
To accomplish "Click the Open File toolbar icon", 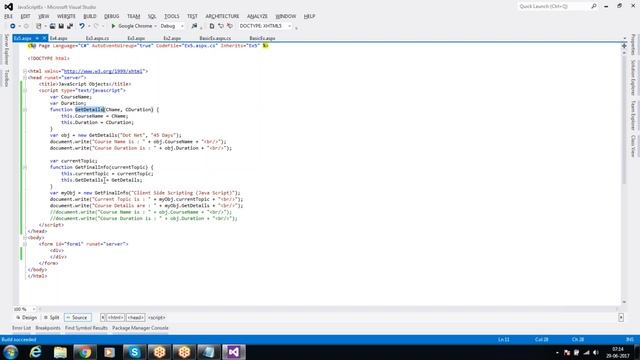I will click(x=52, y=26).
